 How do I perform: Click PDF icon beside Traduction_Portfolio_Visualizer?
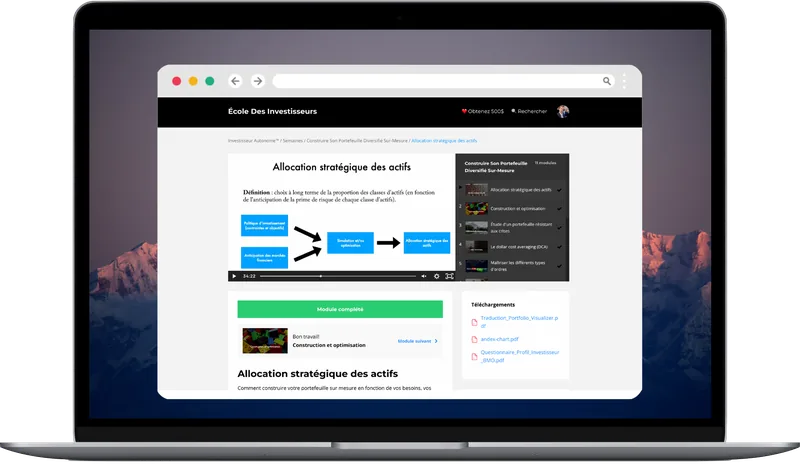click(474, 322)
